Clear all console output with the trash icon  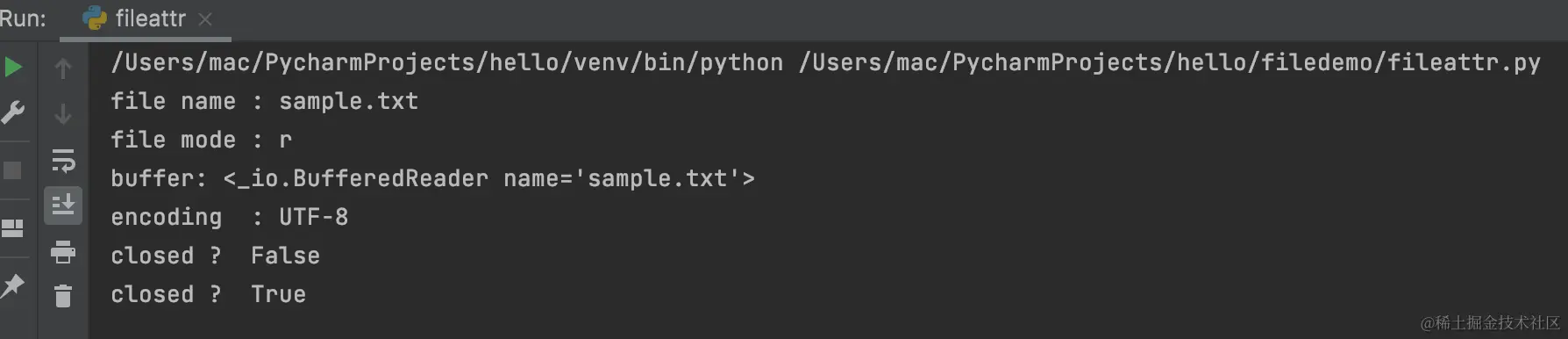63,296
